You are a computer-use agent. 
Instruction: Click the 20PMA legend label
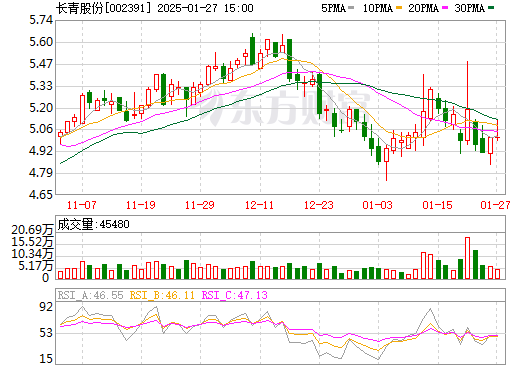pos(423,8)
